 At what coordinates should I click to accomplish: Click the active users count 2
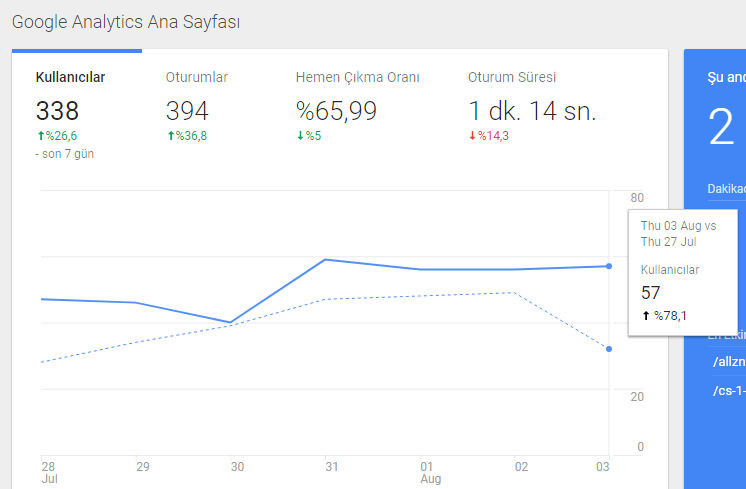(x=721, y=127)
